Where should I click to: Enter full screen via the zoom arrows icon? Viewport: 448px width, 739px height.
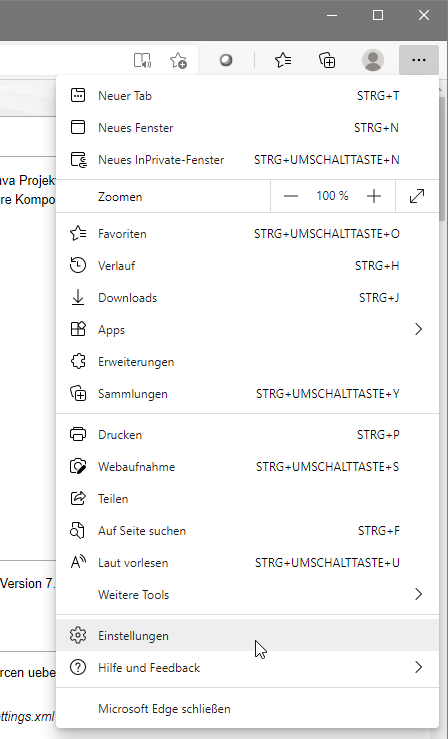417,196
